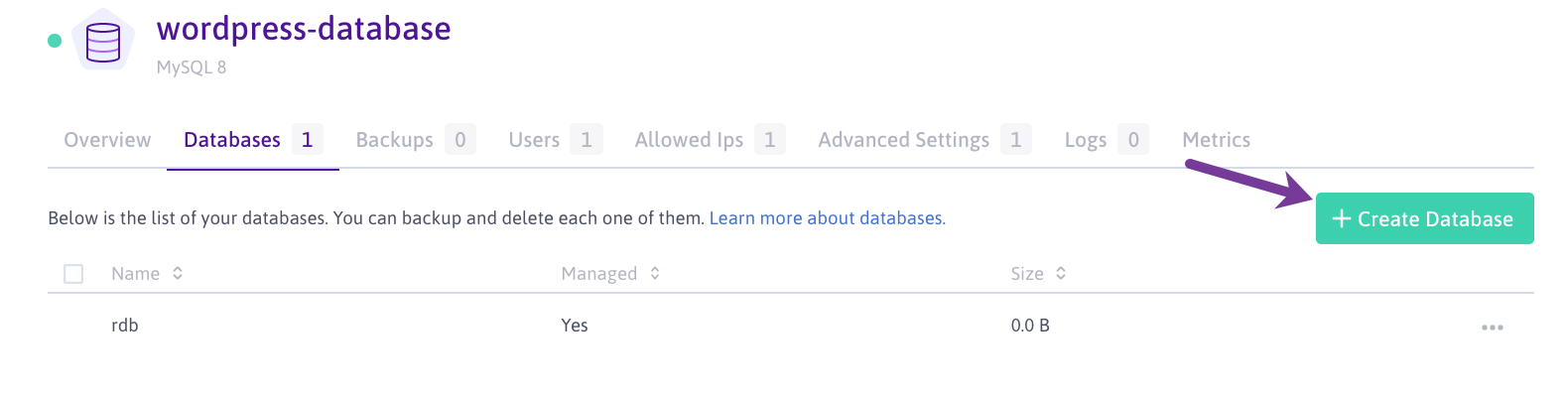Open the Overview tab
The height and width of the screenshot is (401, 1568).
[107, 140]
